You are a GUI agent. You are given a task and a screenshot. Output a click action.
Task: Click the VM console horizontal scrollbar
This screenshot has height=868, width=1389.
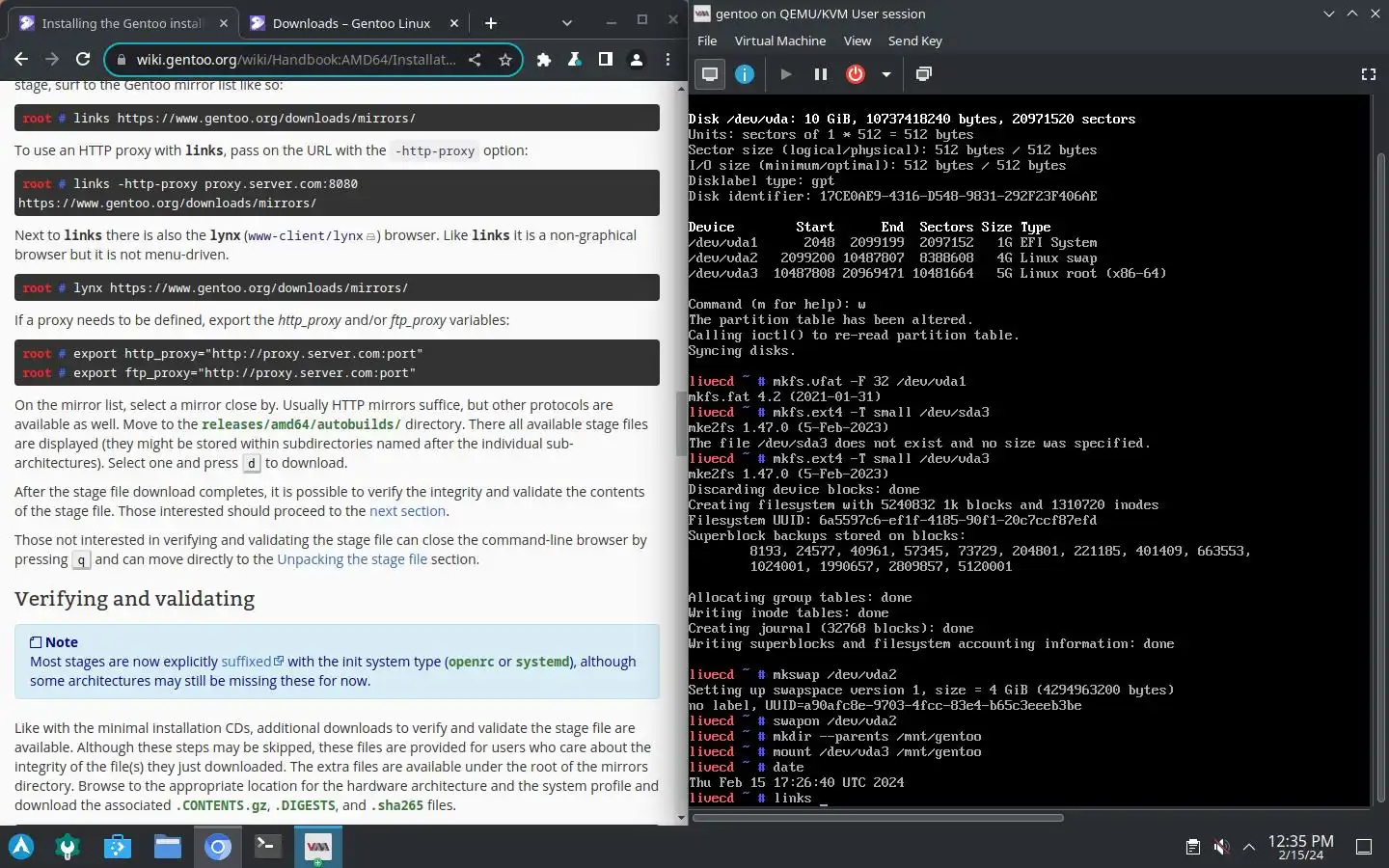point(878,817)
